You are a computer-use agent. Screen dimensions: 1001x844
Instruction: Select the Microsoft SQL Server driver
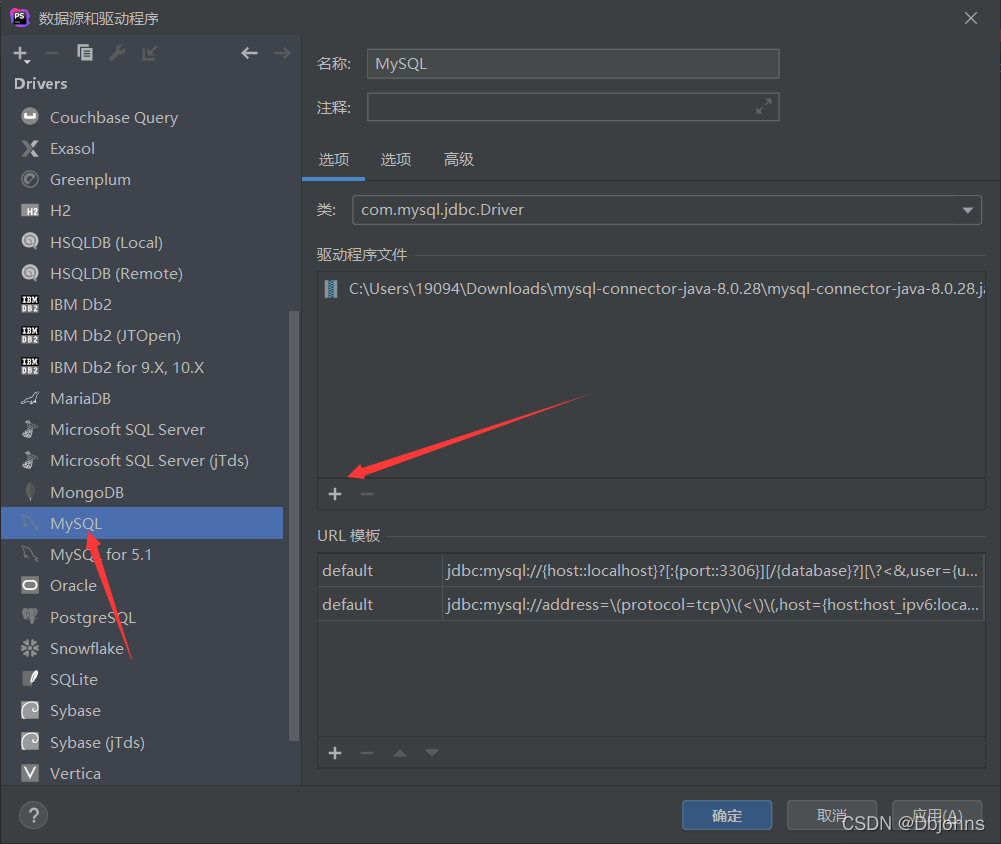coord(142,430)
